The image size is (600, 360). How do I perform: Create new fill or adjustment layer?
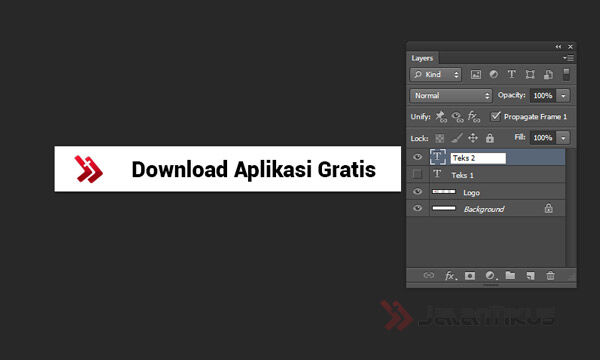(x=491, y=275)
